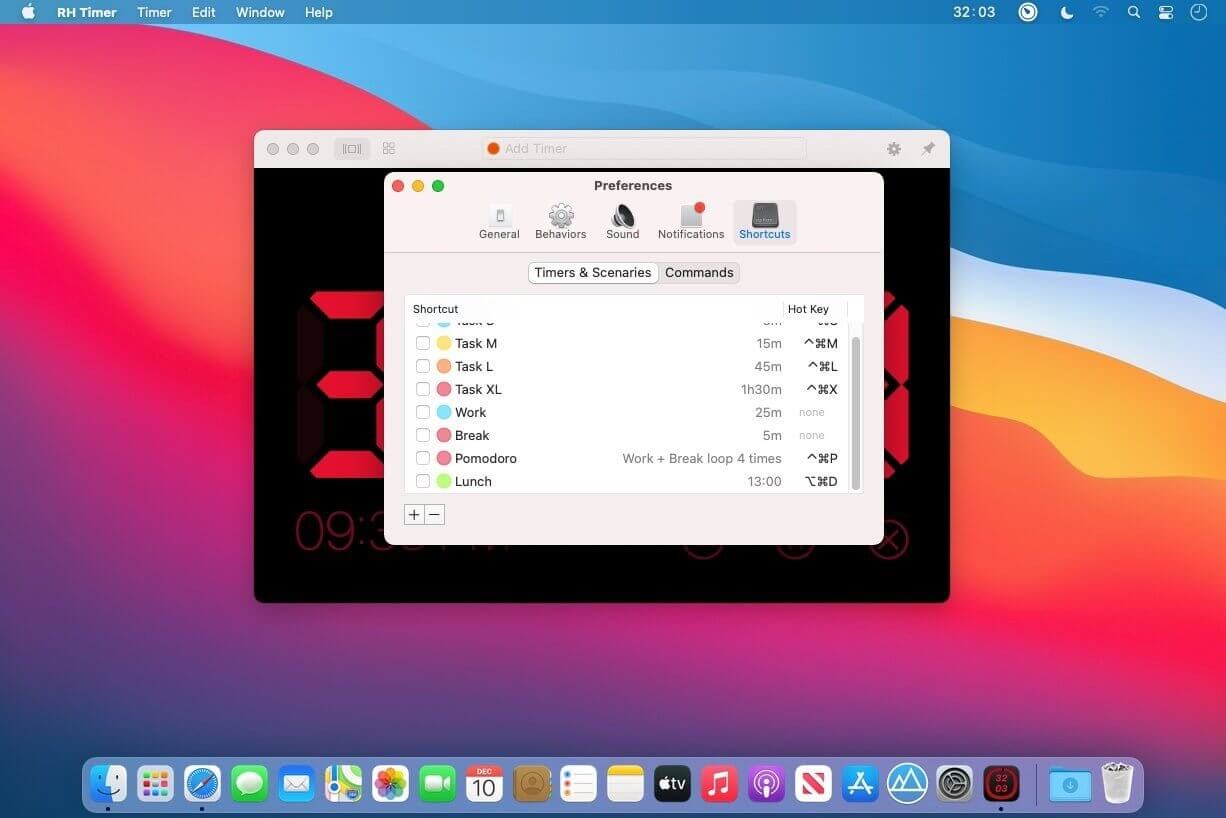This screenshot has width=1226, height=818.
Task: Open the Sound preferences pane
Action: click(x=622, y=222)
